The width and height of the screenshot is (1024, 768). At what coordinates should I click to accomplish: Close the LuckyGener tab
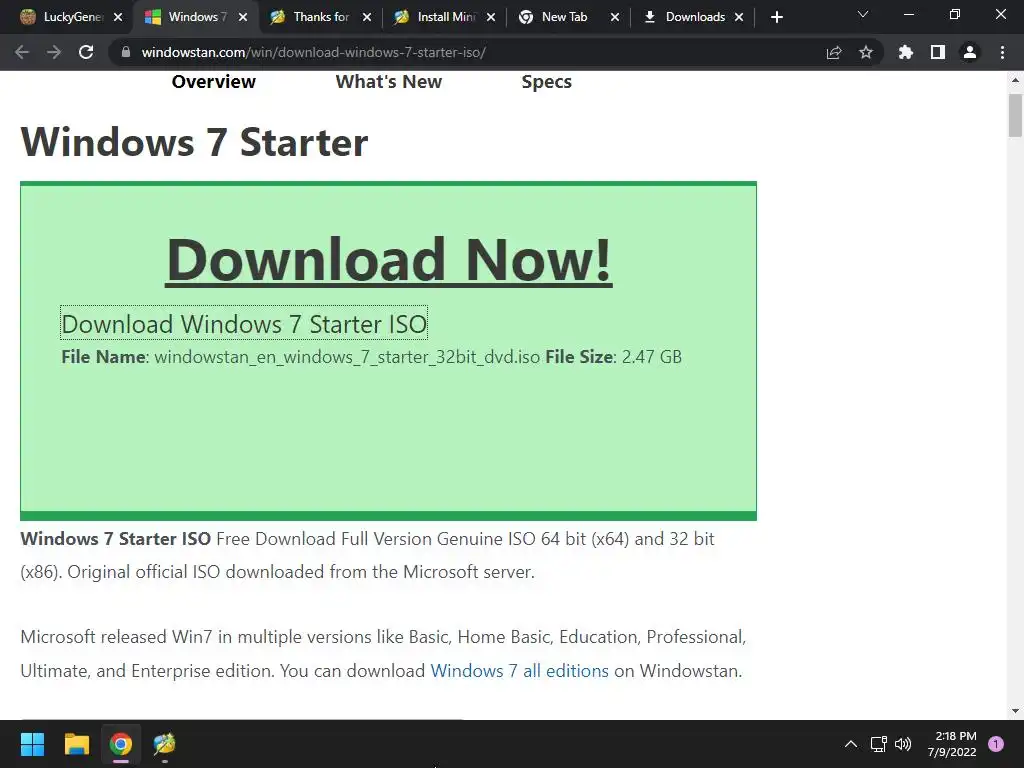tap(118, 17)
